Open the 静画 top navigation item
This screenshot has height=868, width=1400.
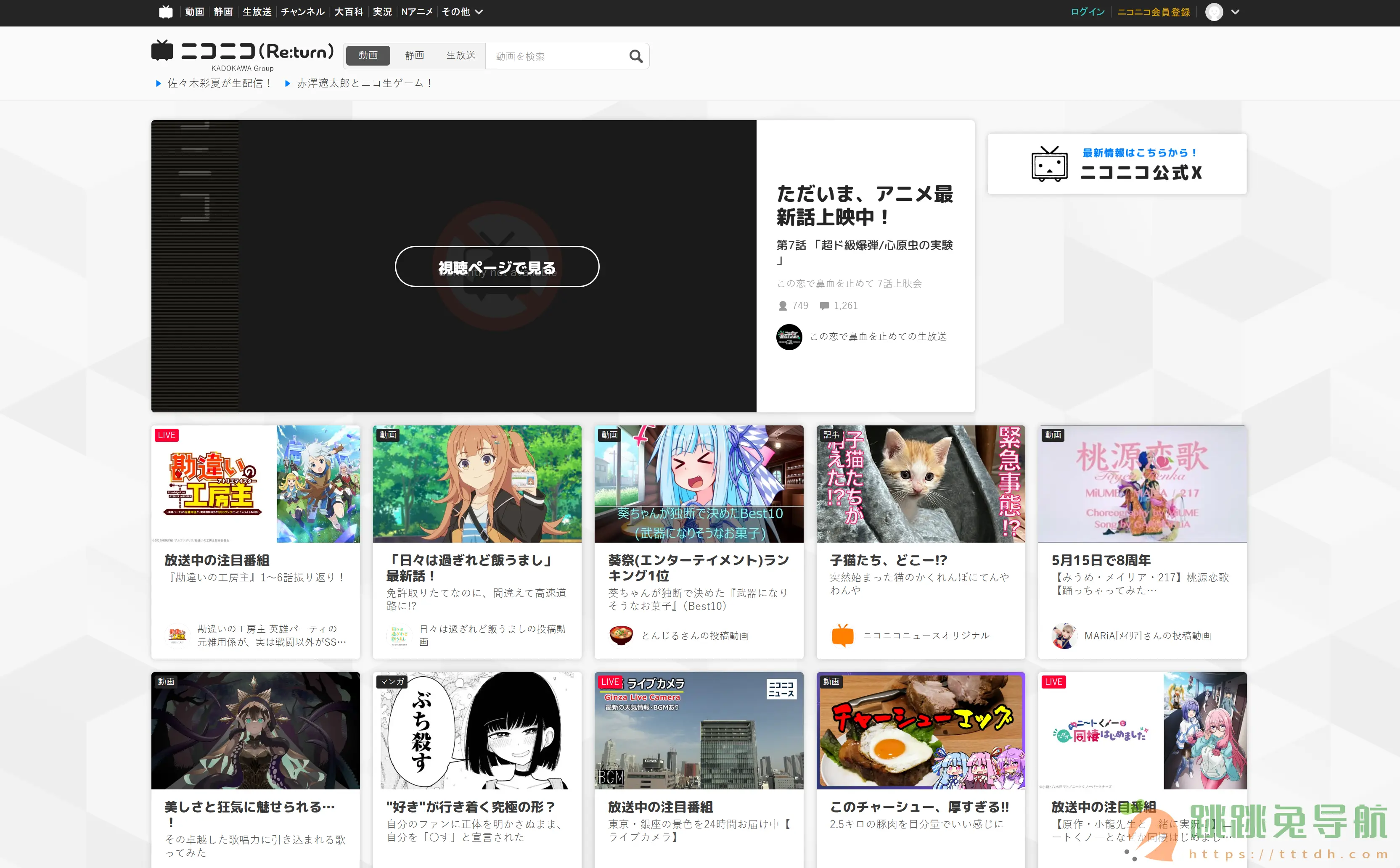[223, 11]
